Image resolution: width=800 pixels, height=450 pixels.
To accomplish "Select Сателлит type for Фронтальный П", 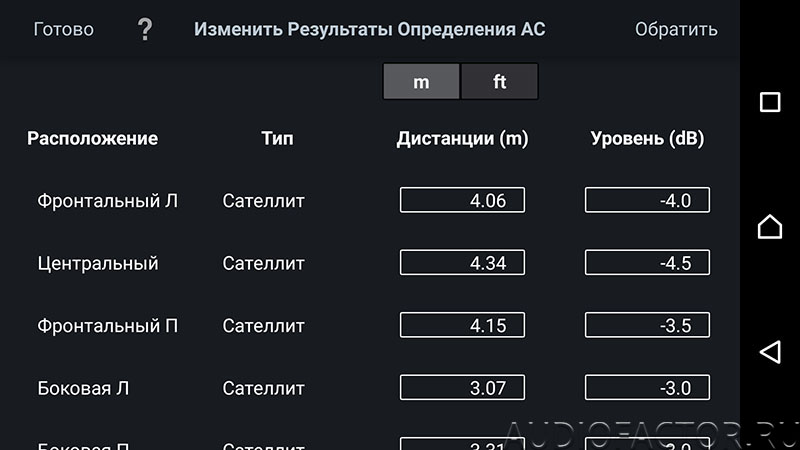I will (263, 326).
